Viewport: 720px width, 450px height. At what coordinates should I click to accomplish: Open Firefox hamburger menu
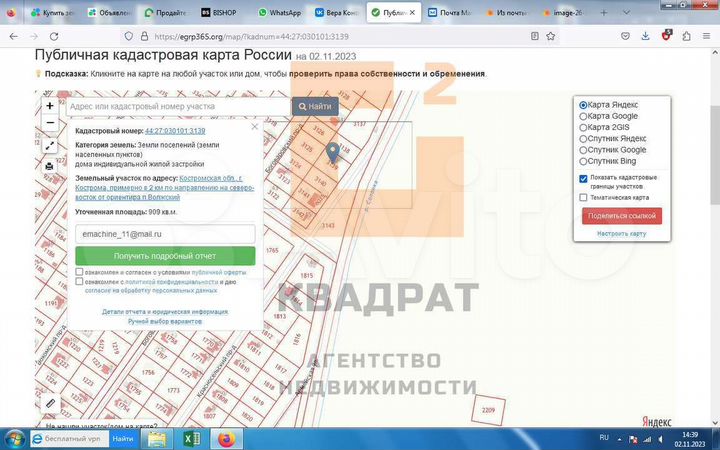tap(706, 36)
